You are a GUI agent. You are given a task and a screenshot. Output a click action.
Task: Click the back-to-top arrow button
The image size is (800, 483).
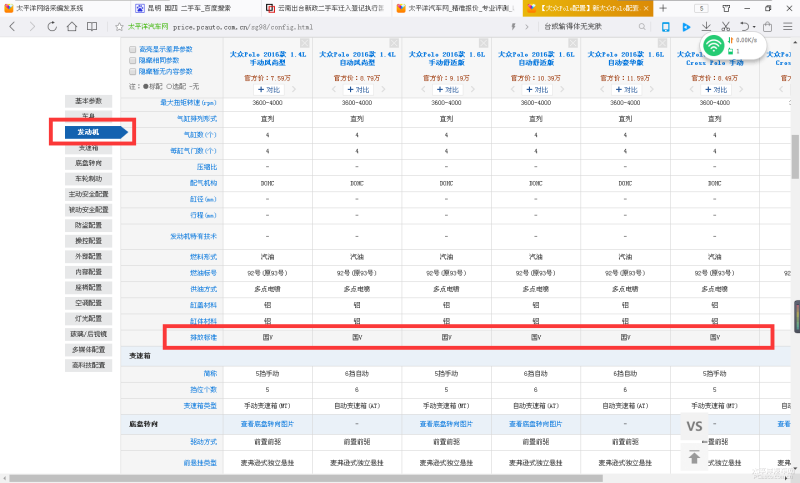pyautogui.click(x=694, y=457)
